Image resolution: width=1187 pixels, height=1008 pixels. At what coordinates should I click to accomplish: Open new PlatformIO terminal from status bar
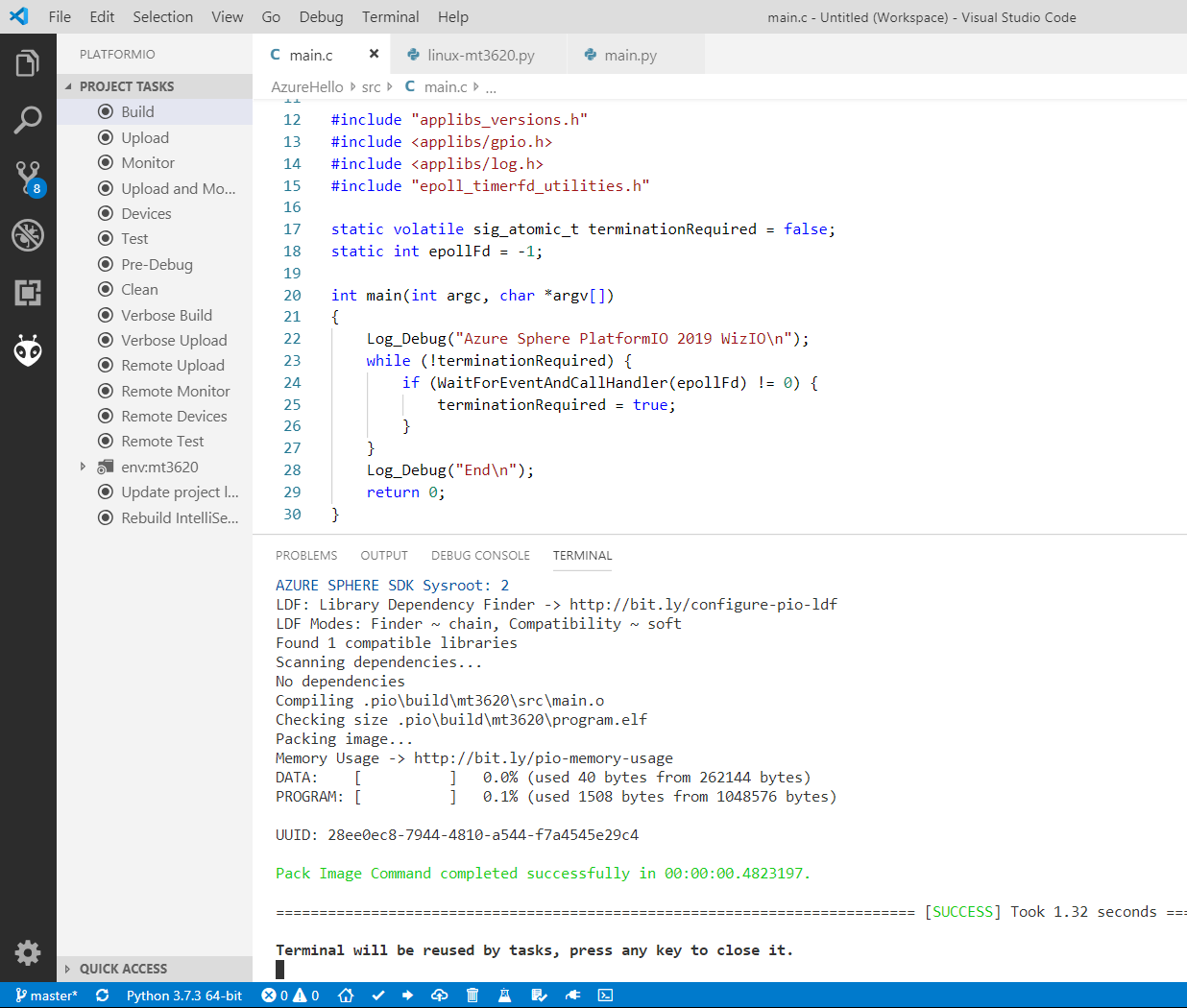tap(605, 996)
